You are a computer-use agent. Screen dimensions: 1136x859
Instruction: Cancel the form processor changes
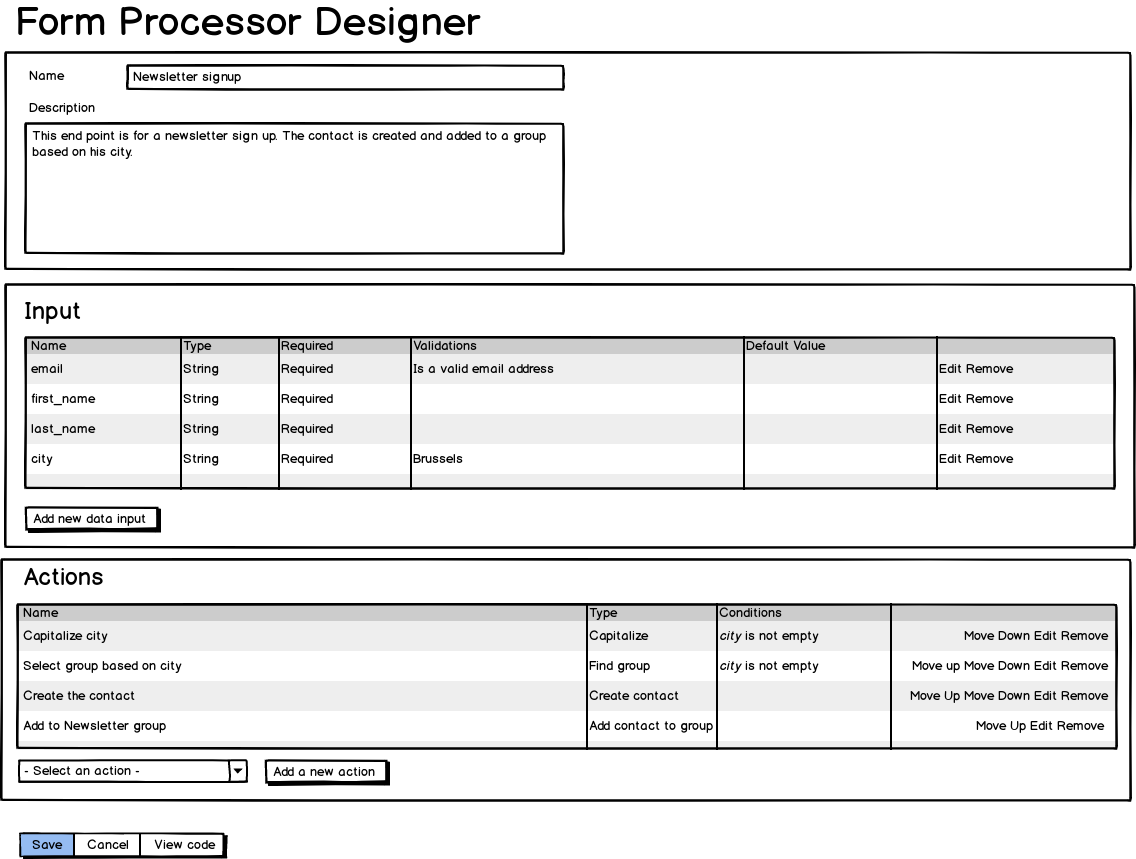tap(107, 845)
